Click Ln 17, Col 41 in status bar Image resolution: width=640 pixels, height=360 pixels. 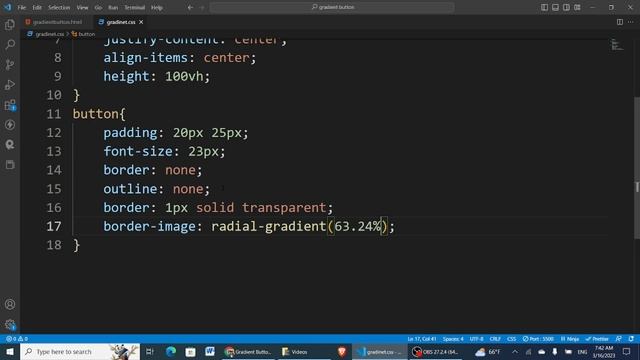coord(422,339)
